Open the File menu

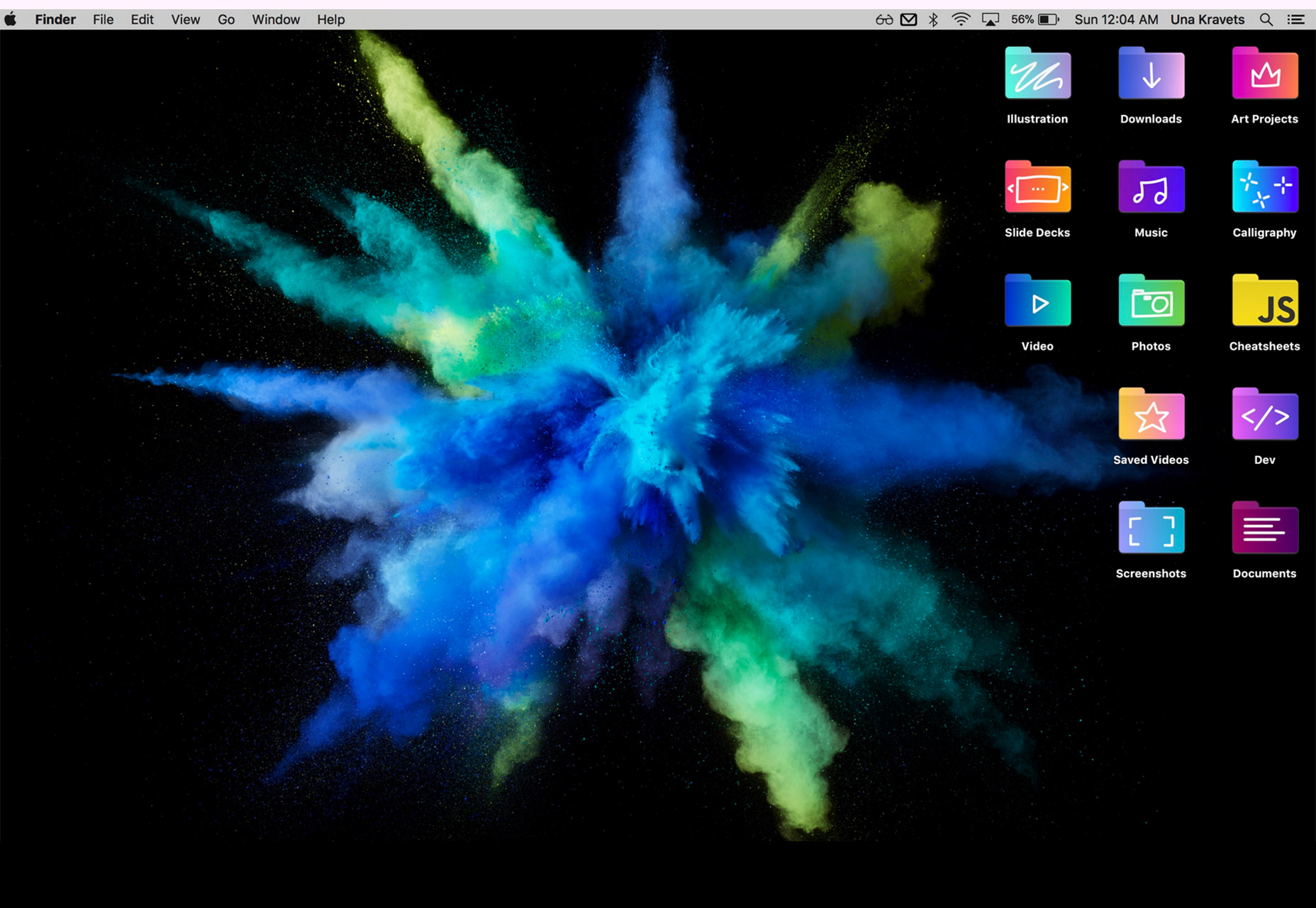pyautogui.click(x=103, y=19)
